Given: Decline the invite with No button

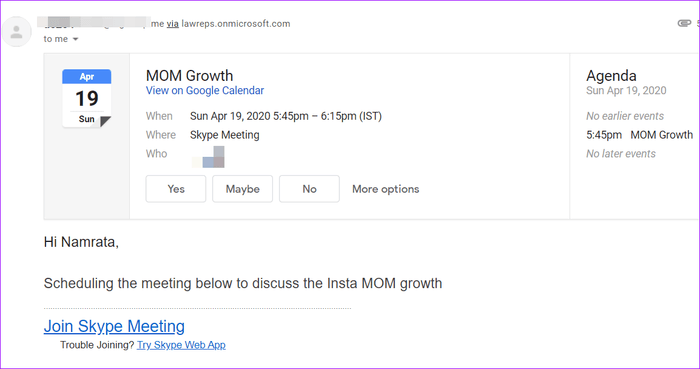Looking at the screenshot, I should point(309,189).
